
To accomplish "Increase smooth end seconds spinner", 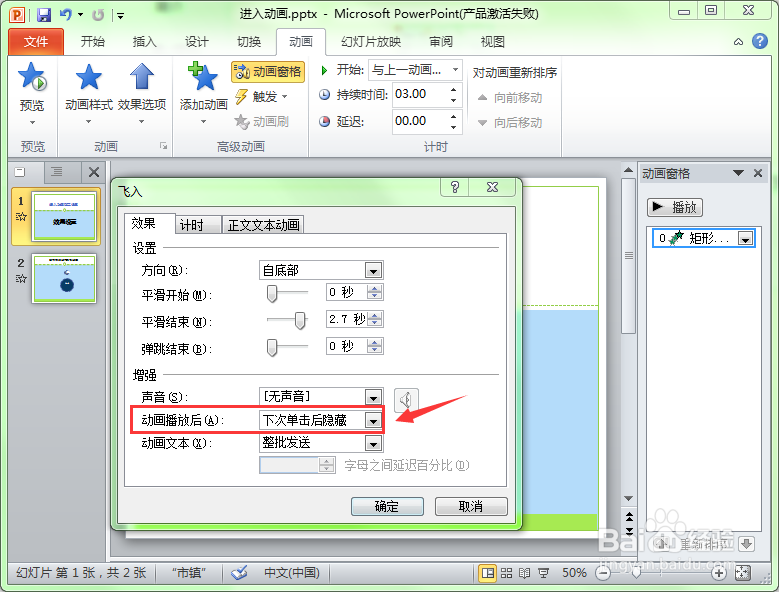I will [375, 315].
